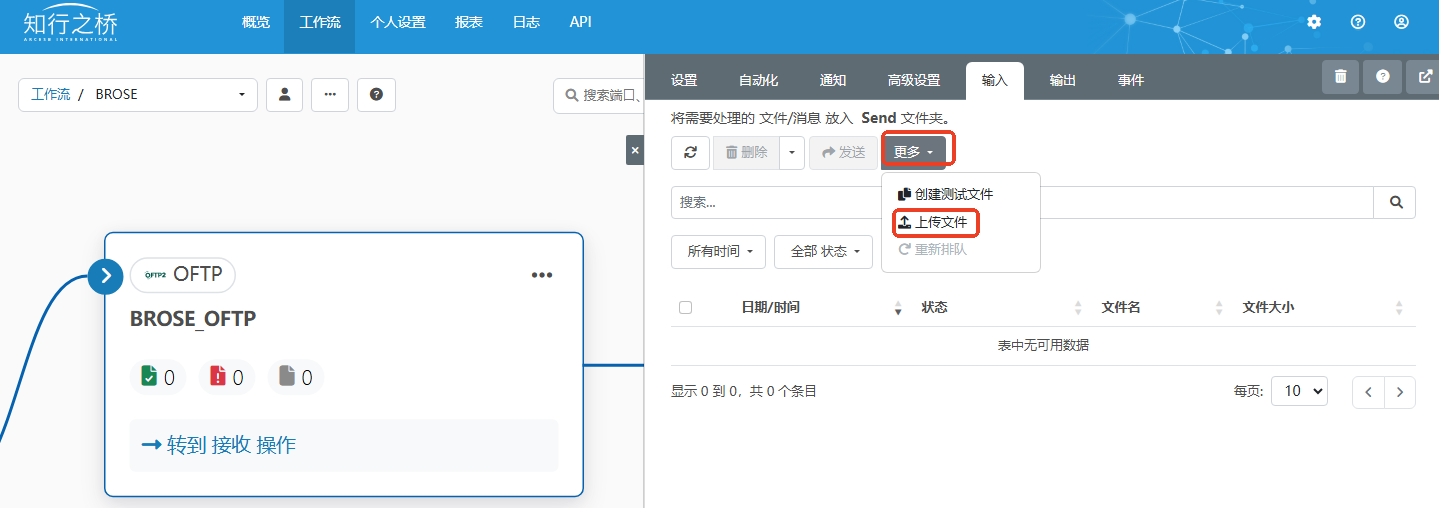
Task: Click the search magnifier button
Action: [1395, 202]
